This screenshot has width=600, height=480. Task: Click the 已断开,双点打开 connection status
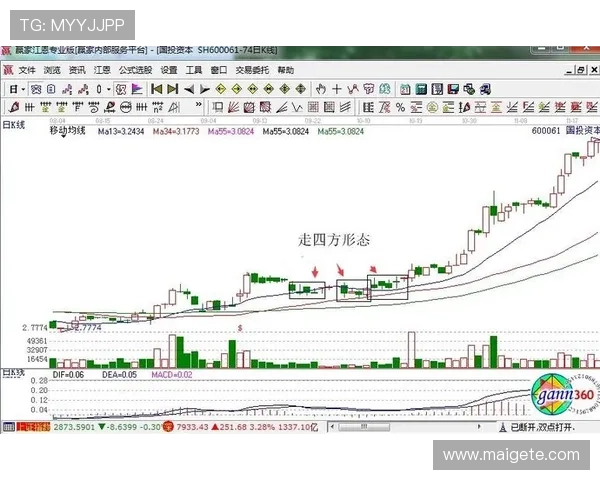click(543, 427)
